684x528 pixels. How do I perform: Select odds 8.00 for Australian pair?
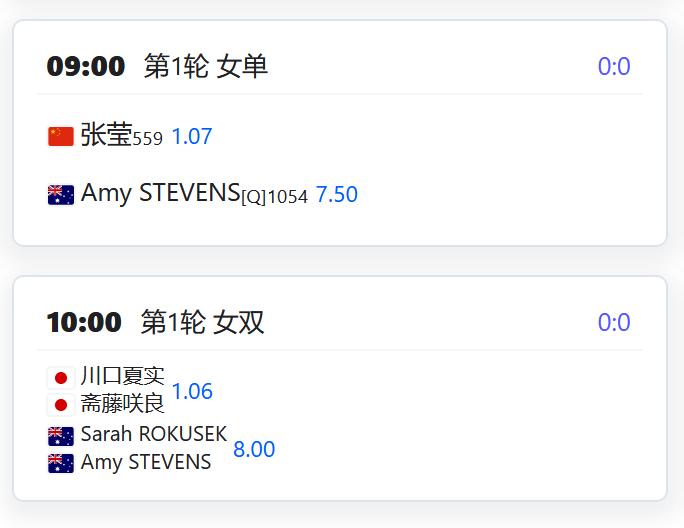point(254,449)
